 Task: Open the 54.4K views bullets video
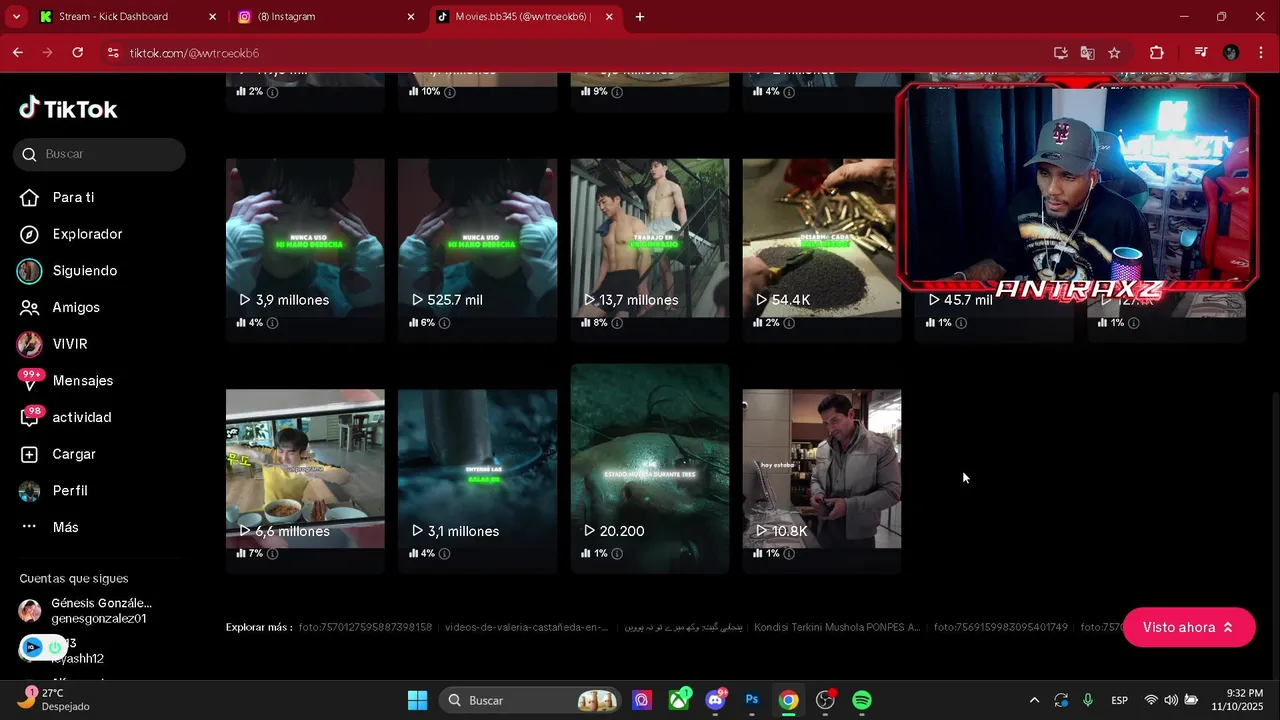tap(822, 238)
